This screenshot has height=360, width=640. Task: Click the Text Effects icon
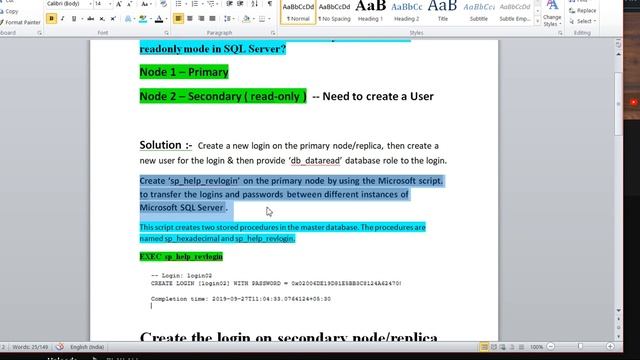pos(128,19)
